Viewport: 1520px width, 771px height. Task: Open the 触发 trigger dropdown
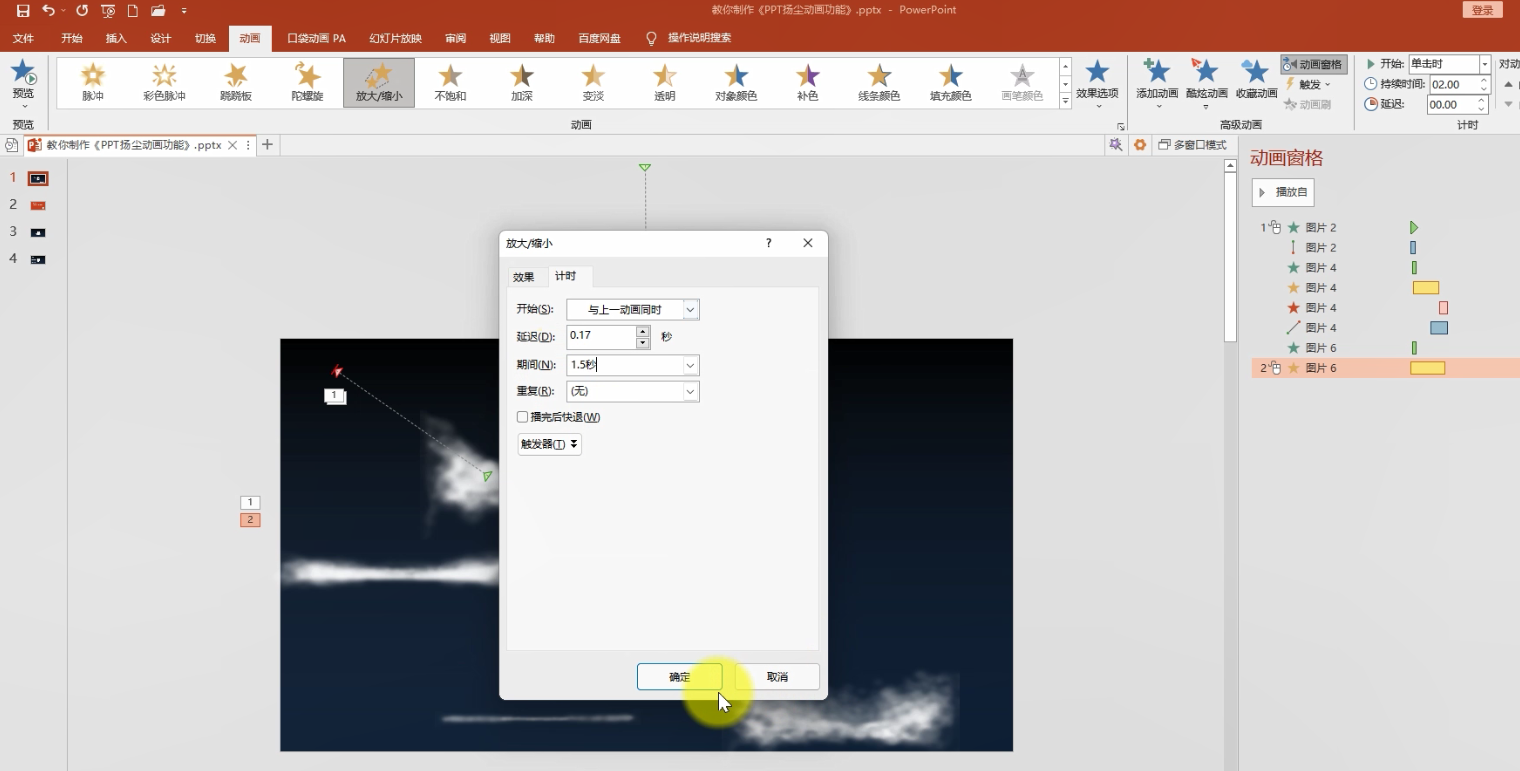coord(1309,84)
